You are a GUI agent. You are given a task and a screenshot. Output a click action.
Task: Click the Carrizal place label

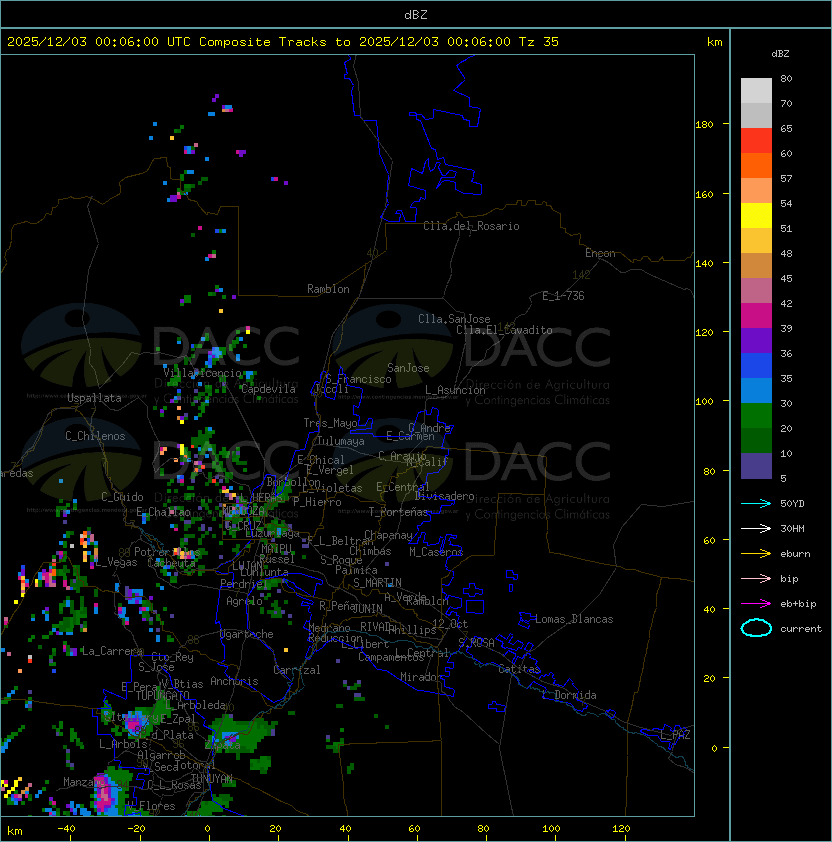click(296, 670)
